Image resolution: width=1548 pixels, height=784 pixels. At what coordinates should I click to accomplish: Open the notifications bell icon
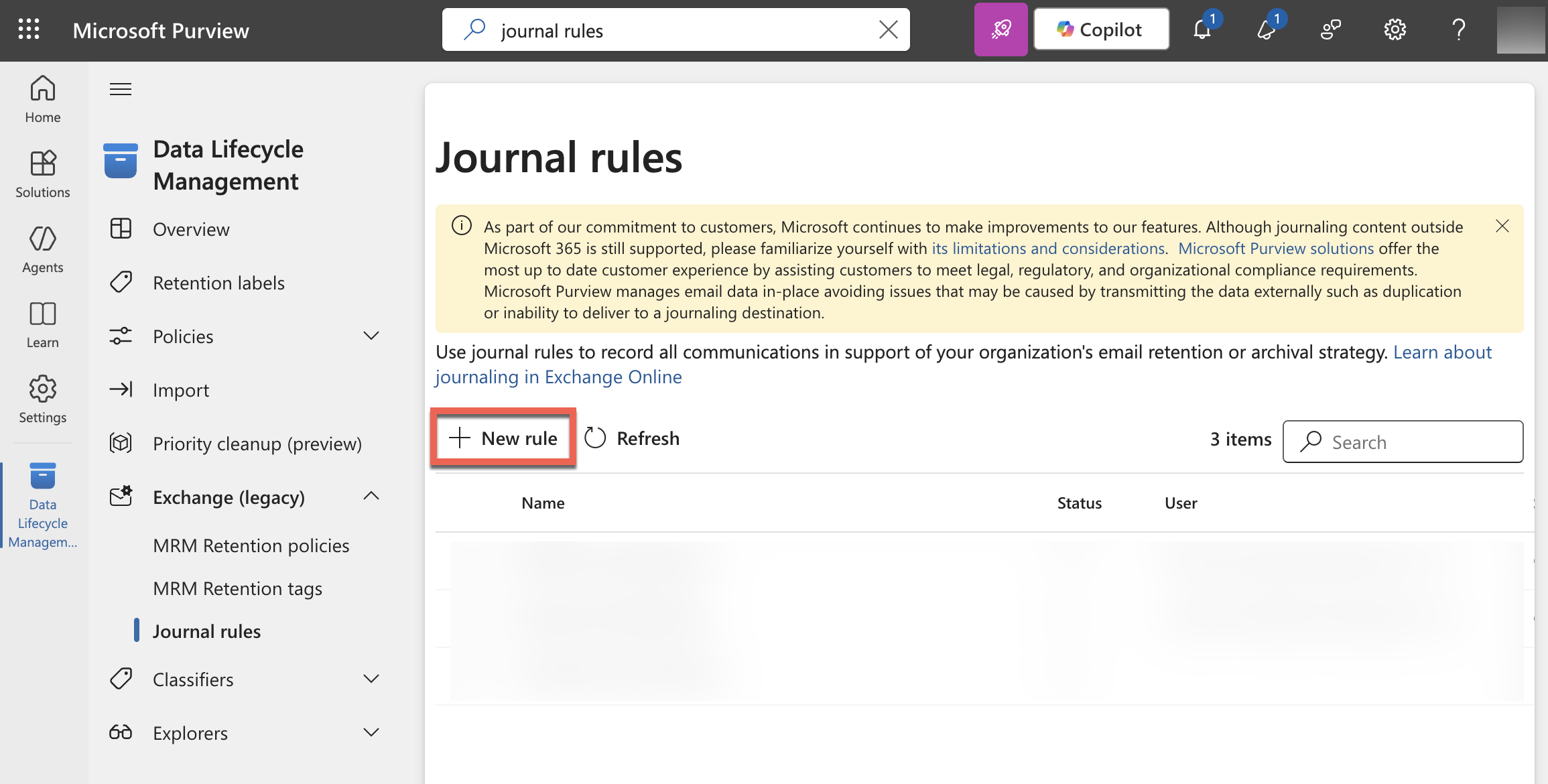1203,29
